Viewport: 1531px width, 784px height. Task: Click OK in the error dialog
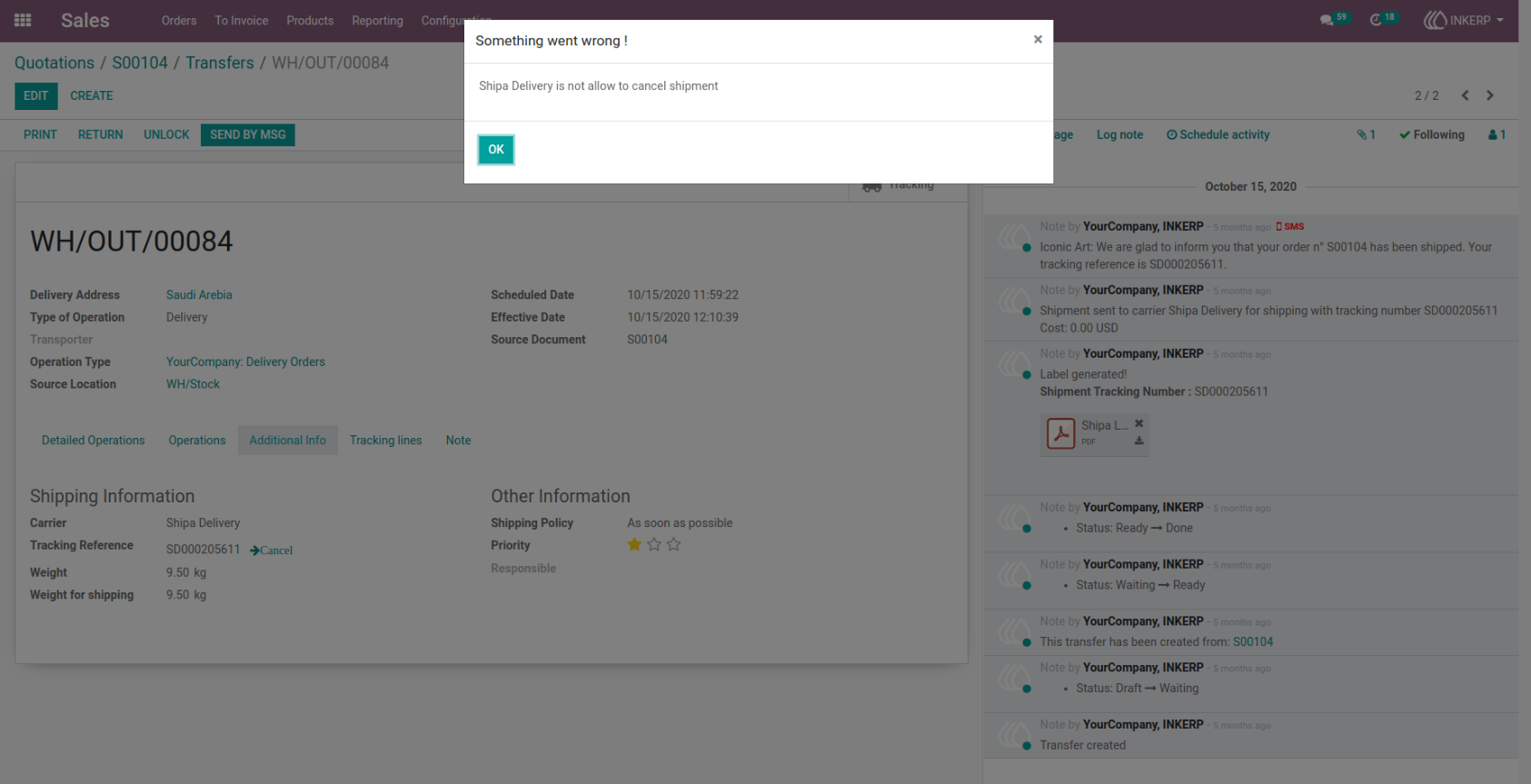(x=496, y=150)
